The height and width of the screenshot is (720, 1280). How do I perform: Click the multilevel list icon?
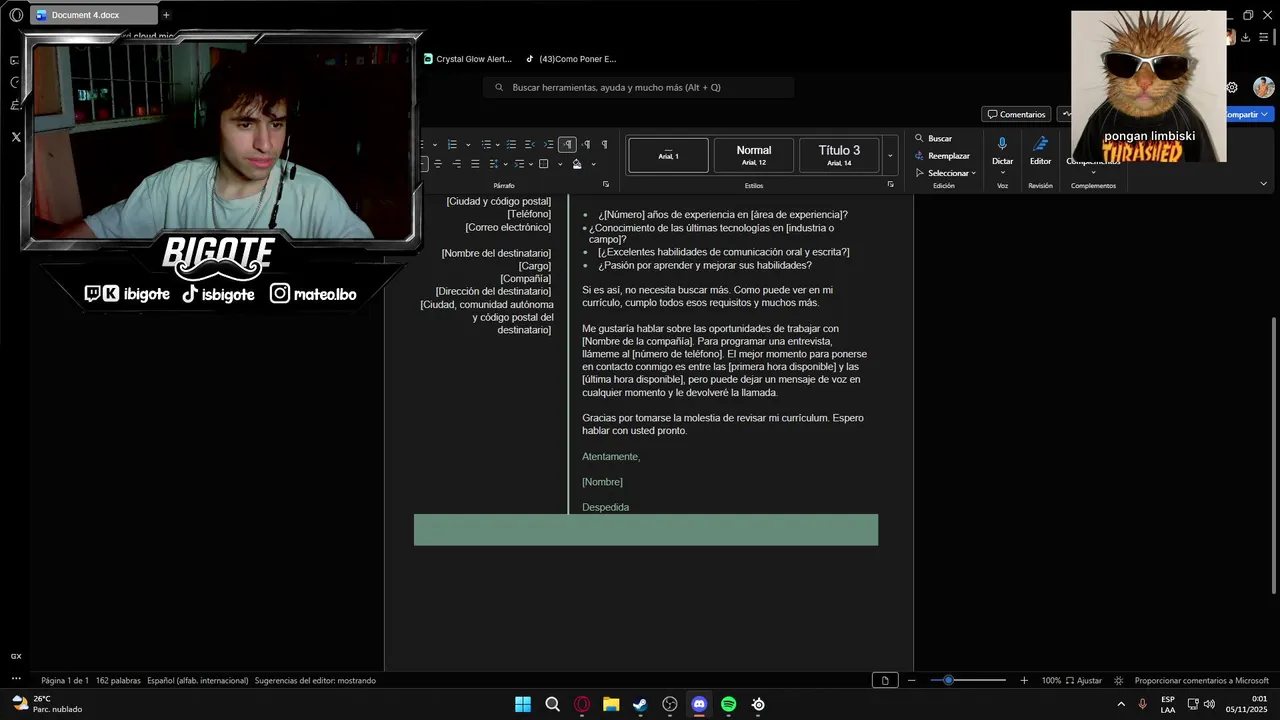pyautogui.click(x=486, y=144)
